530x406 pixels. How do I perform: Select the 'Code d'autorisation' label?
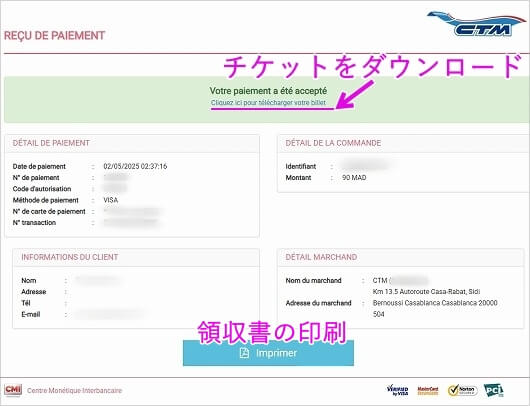[42, 189]
